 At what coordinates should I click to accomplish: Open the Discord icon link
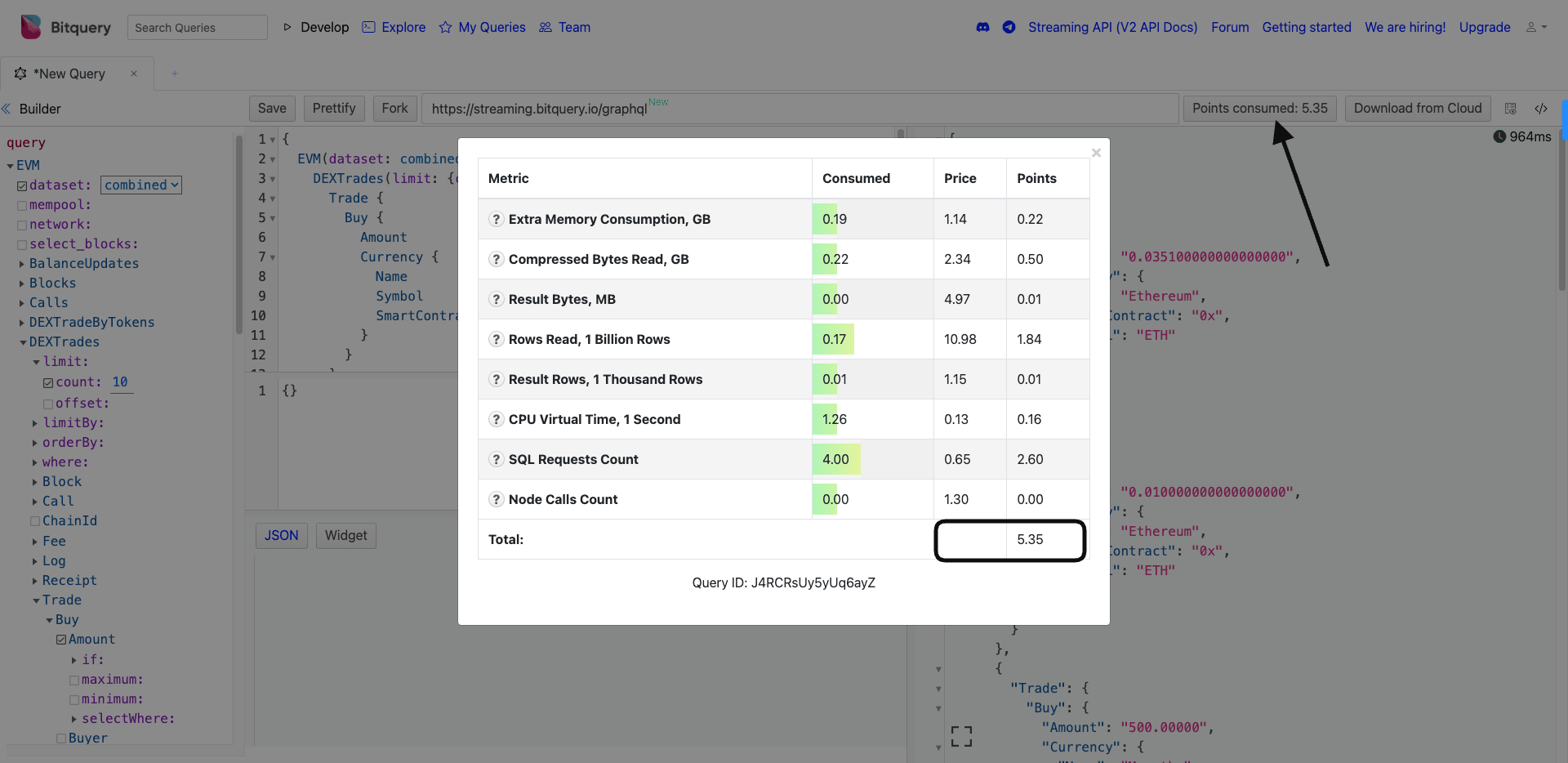[983, 27]
